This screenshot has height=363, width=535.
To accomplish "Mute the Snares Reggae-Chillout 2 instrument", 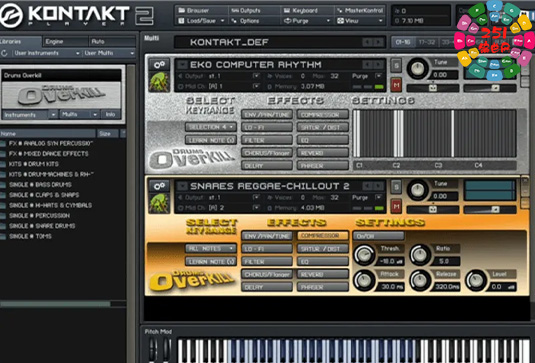I will [396, 206].
